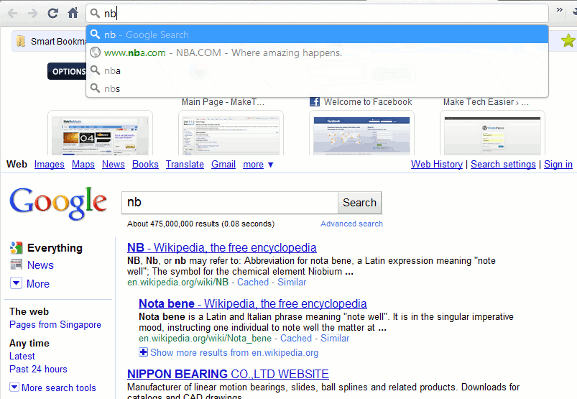Pick the 'nba' search suggestion
577x399 pixels.
pos(317,71)
